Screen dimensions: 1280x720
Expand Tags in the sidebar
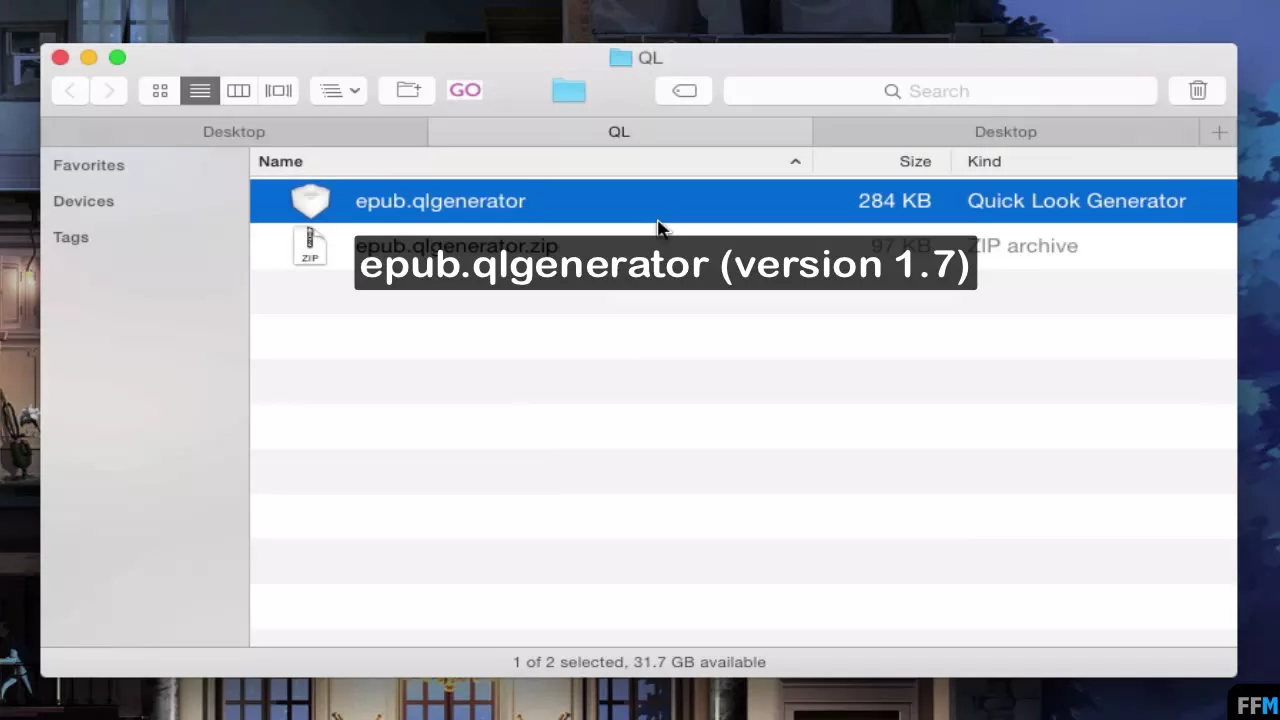pyautogui.click(x=71, y=237)
